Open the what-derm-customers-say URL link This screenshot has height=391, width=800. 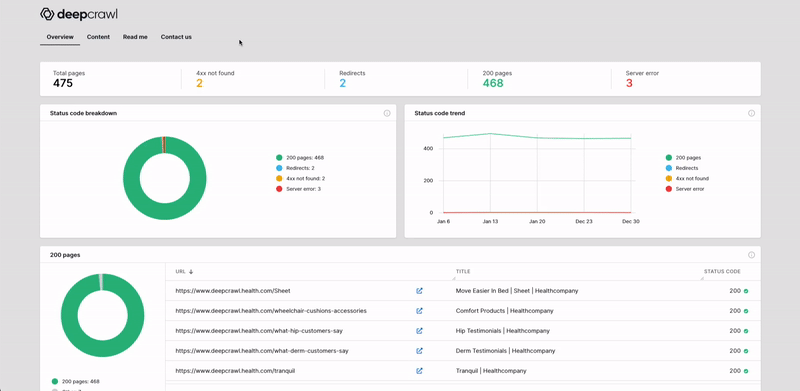(x=262, y=351)
